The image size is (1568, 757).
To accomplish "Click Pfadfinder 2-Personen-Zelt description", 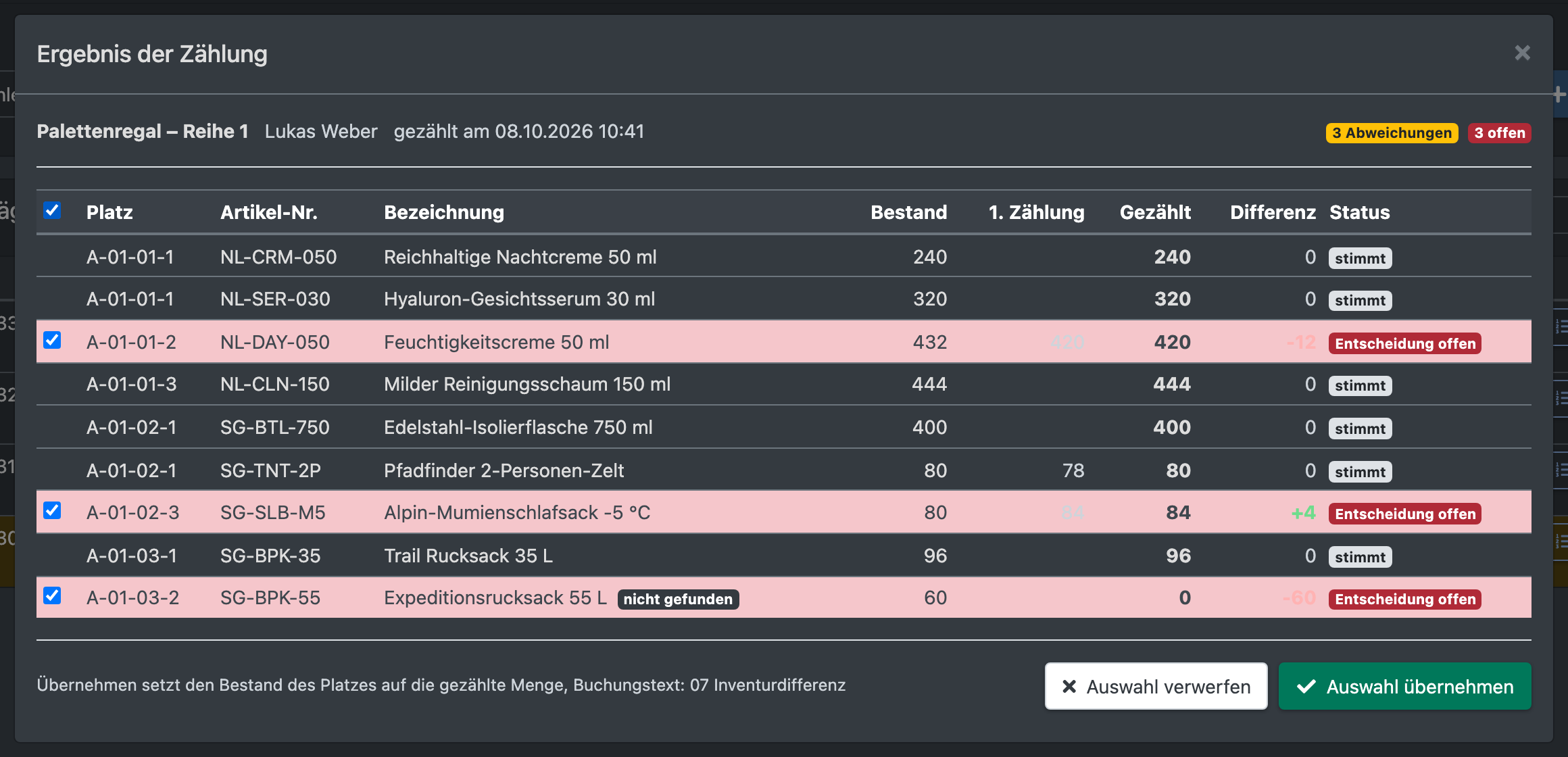I will (x=504, y=470).
